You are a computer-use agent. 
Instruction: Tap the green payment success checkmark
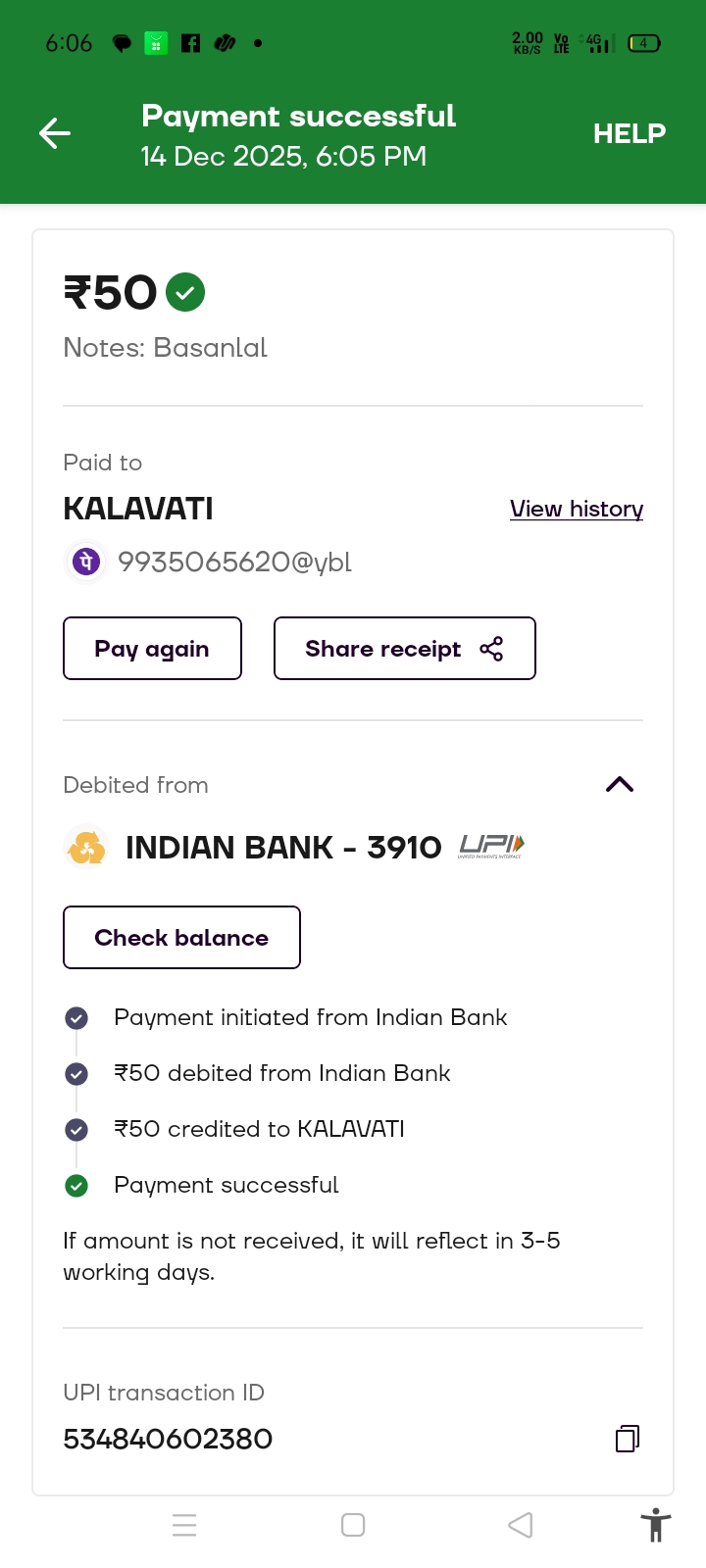tap(185, 292)
